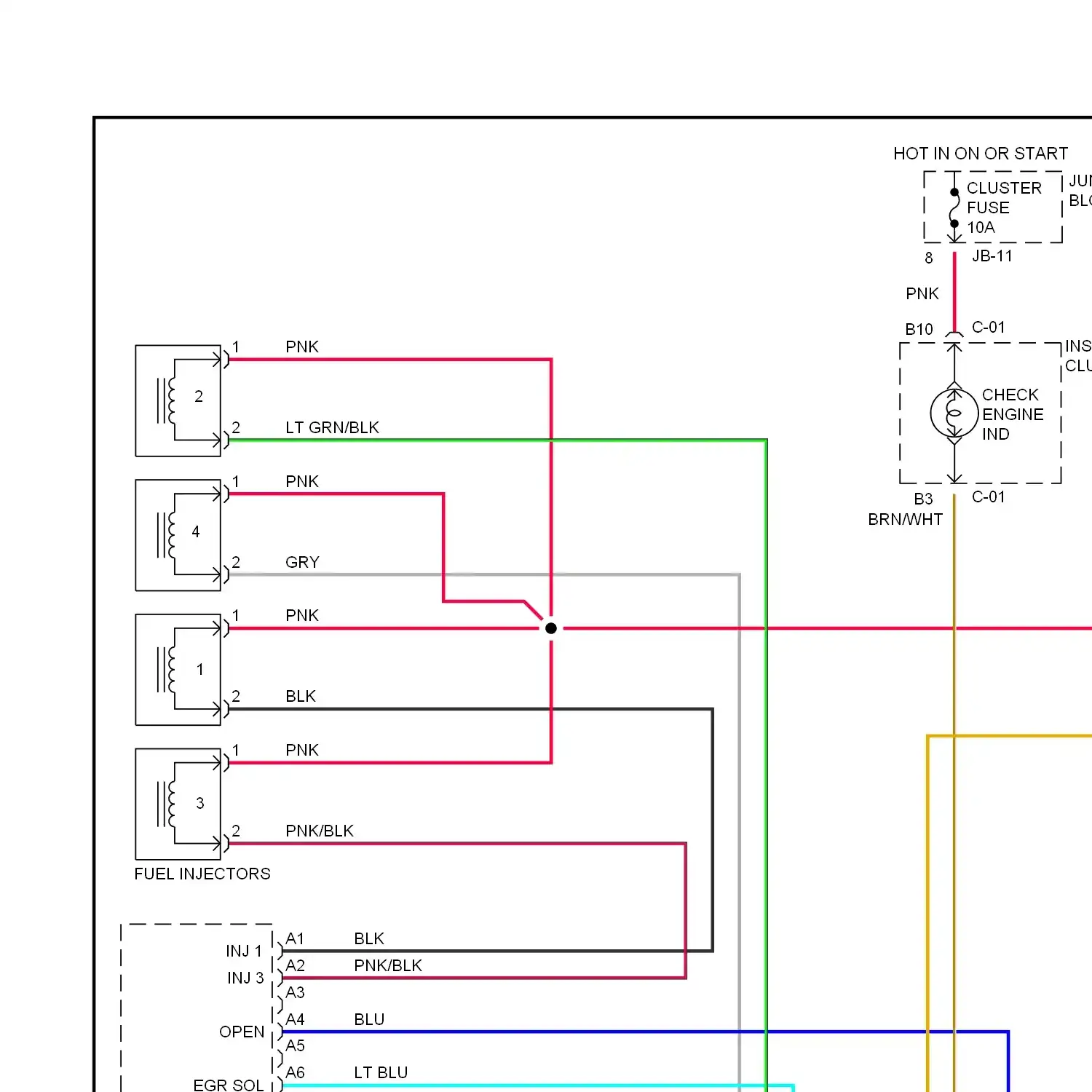This screenshot has width=1092, height=1092.
Task: Click pin number '8' beside JB-11
Action: click(929, 258)
